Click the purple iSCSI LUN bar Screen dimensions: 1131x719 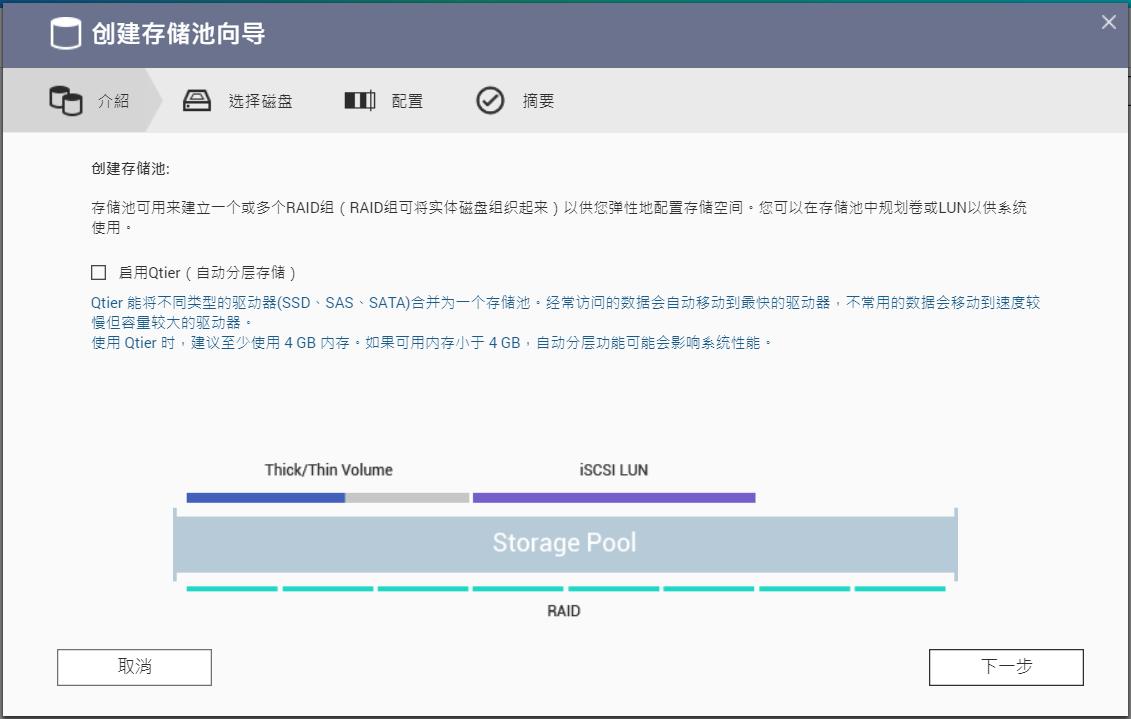(x=614, y=496)
